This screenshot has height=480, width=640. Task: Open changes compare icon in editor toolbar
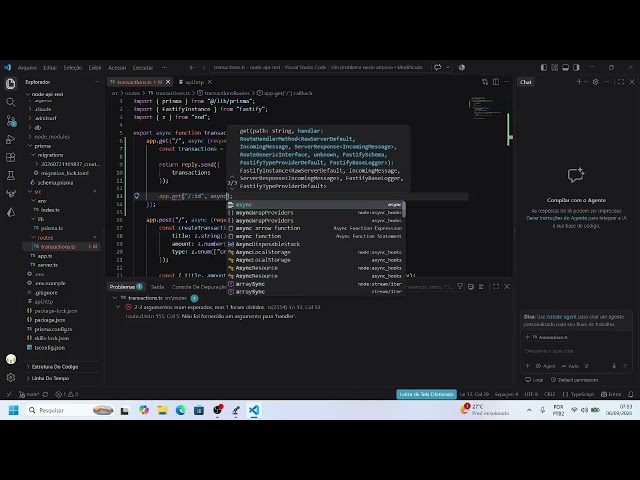pos(485,82)
